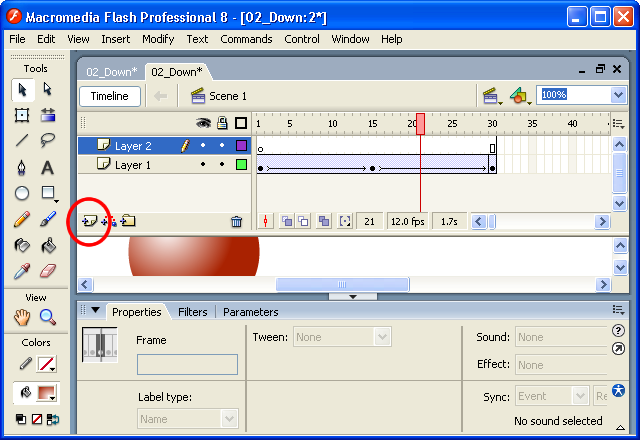640x440 pixels.
Task: Click the Insert Layer icon
Action: point(89,221)
